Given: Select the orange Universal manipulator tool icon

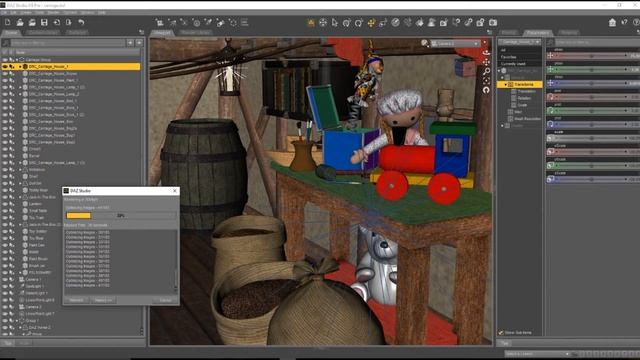Looking at the screenshot, I should 371,23.
